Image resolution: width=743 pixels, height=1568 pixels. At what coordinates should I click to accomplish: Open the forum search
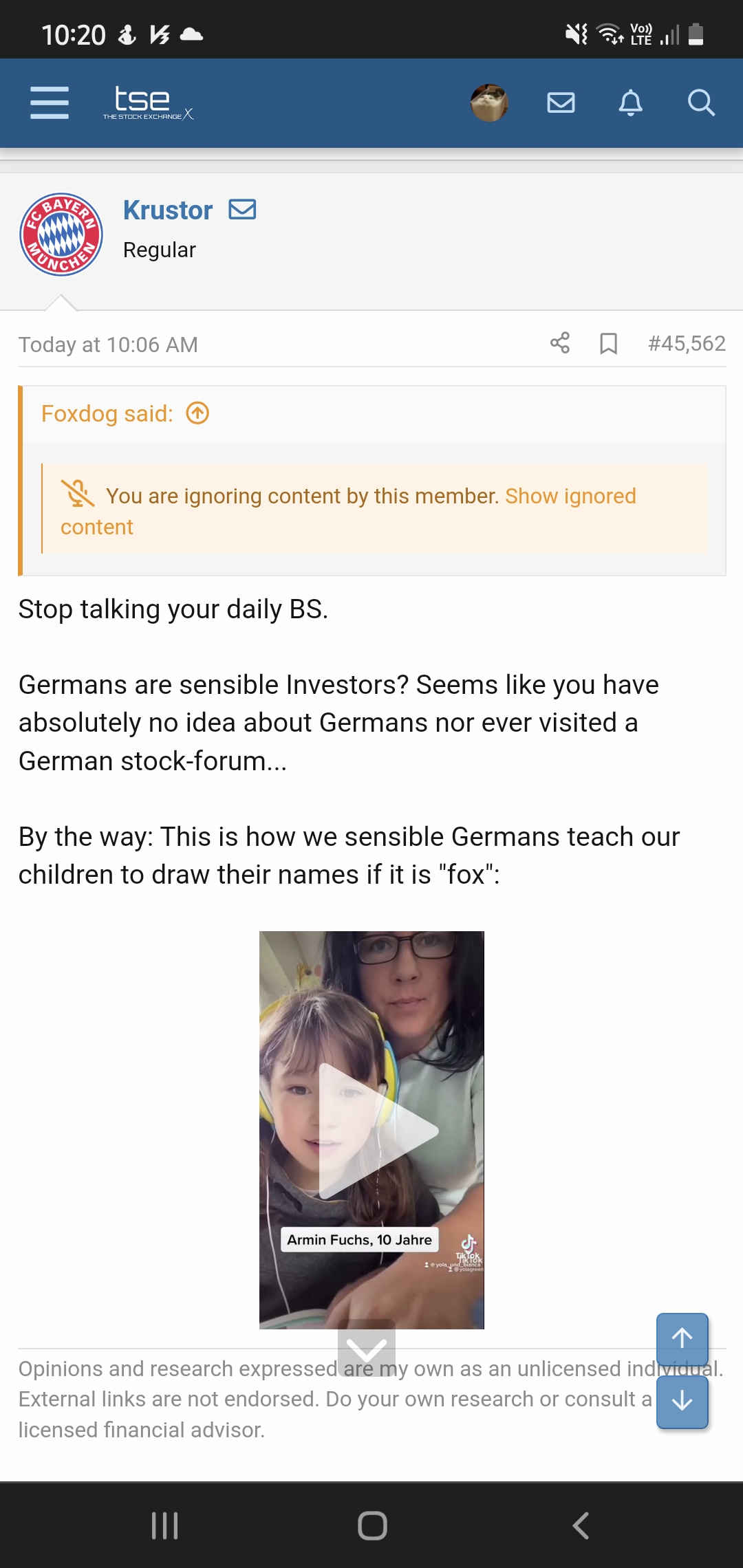701,103
